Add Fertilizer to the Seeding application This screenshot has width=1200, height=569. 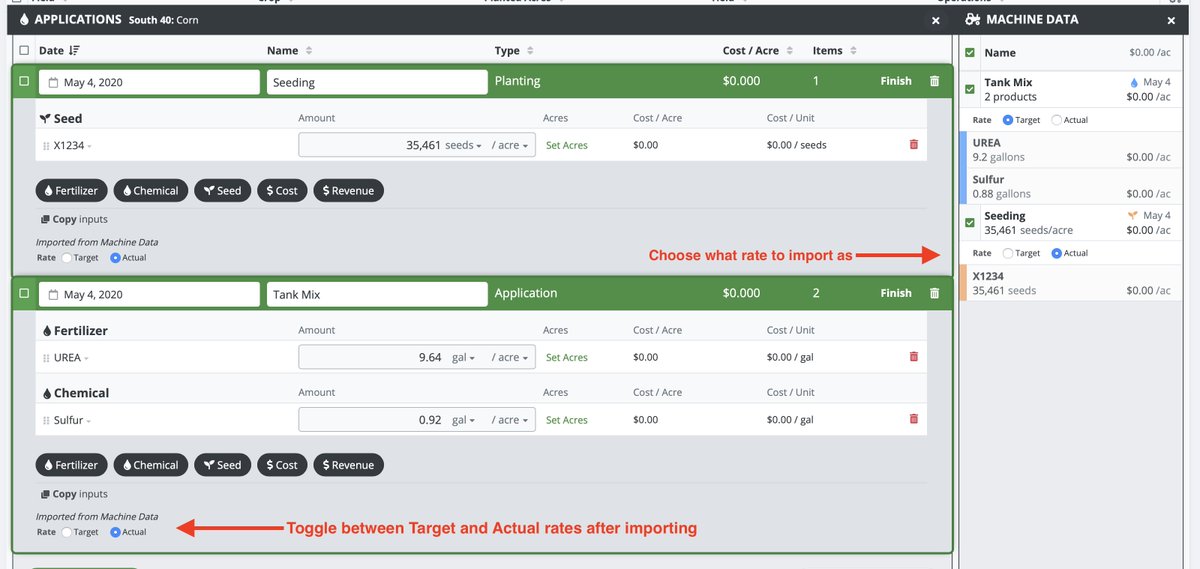pyautogui.click(x=71, y=190)
